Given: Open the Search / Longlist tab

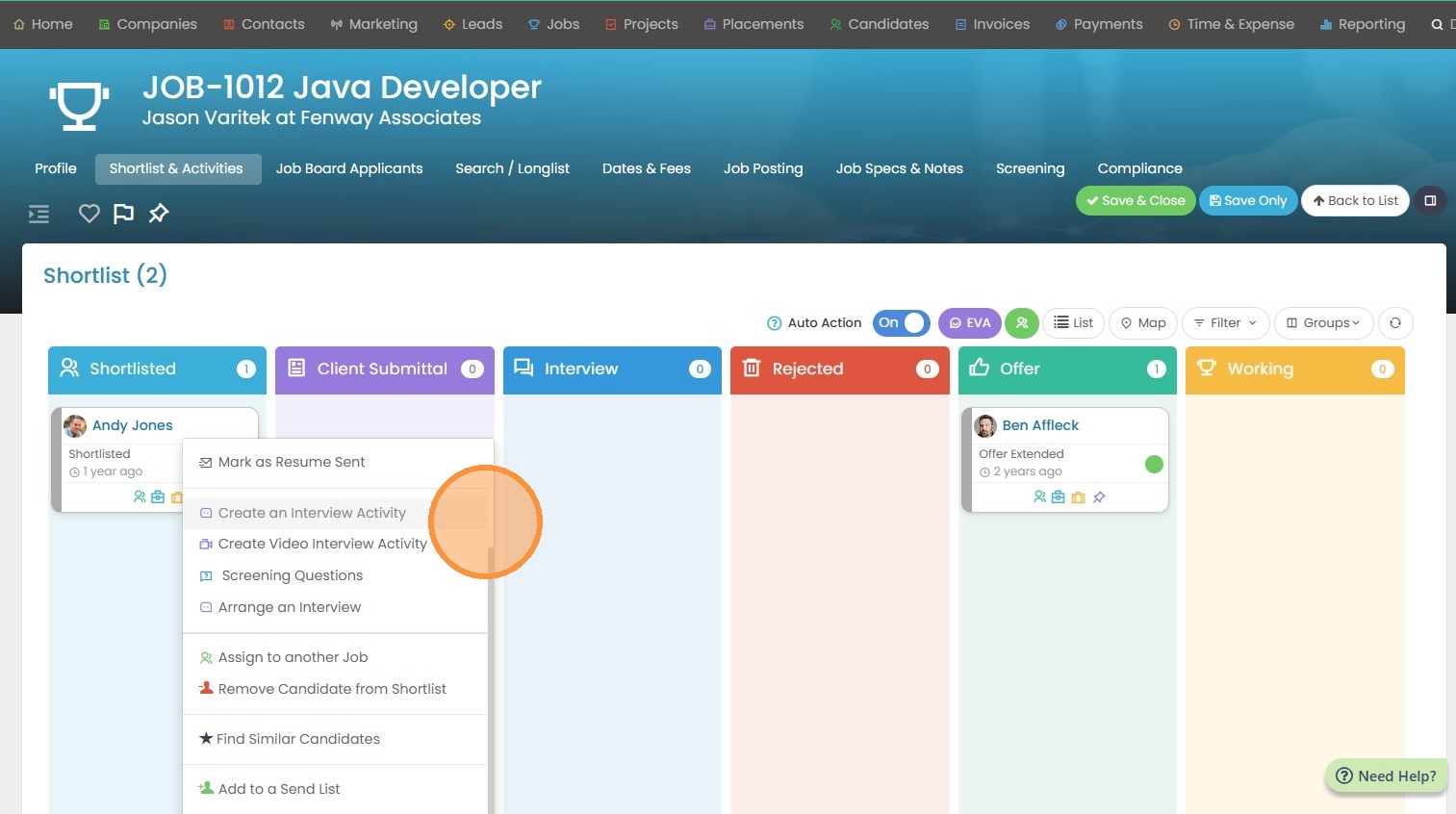Looking at the screenshot, I should click(x=513, y=168).
